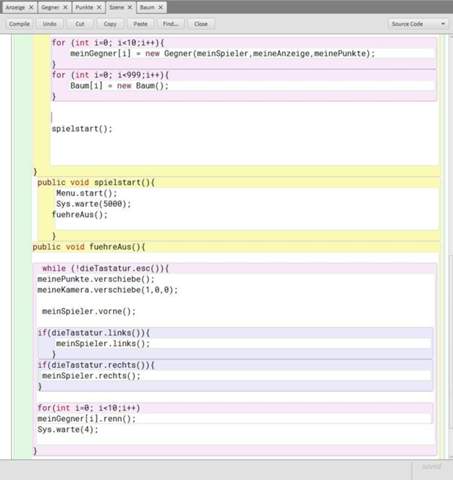Click the 'for (int i=0; i<999;i++){' line
Screen dimensions: 453x480
(x=110, y=75)
